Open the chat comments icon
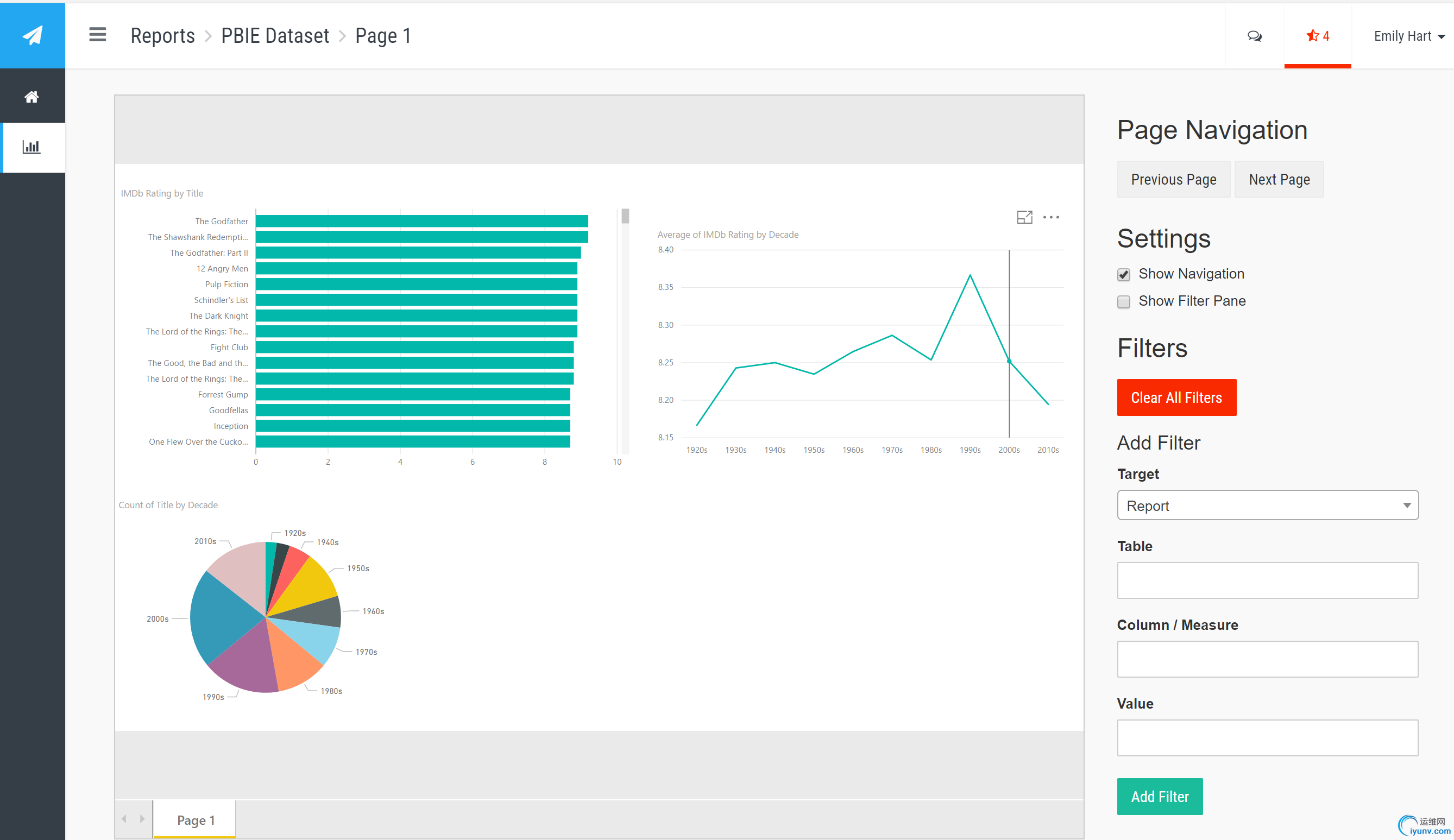This screenshot has height=840, width=1454. (1254, 36)
